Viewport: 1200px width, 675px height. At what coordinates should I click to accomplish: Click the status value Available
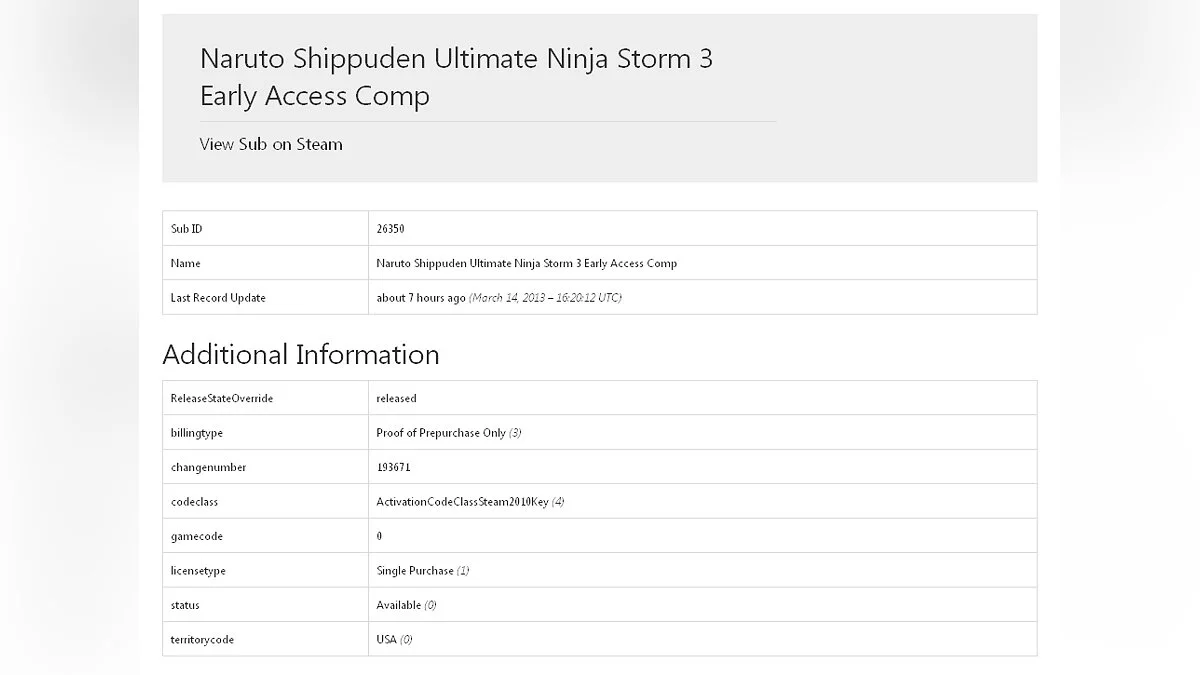pyautogui.click(x=399, y=605)
